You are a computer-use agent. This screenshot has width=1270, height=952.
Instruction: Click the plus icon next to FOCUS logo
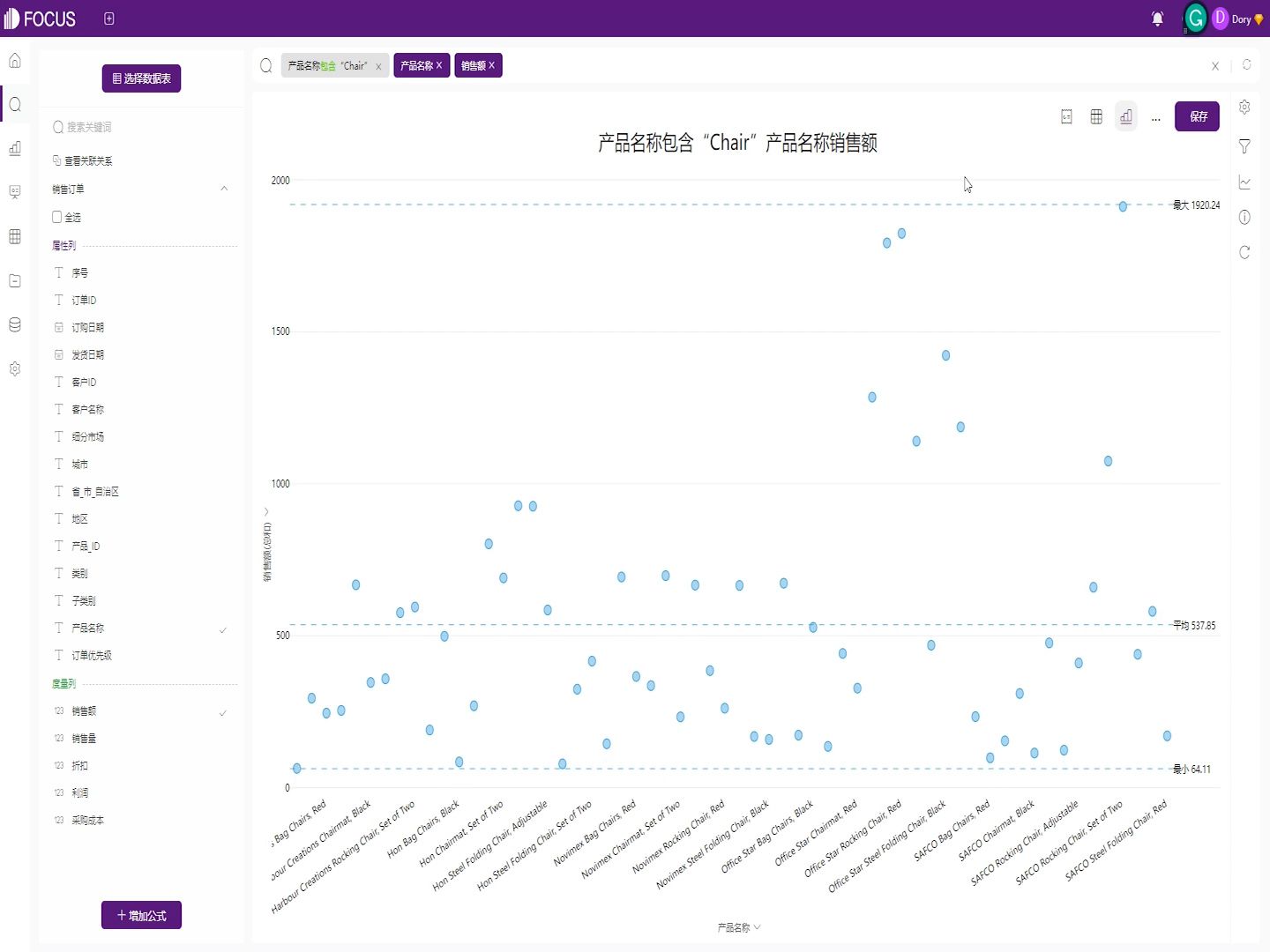pos(109,19)
